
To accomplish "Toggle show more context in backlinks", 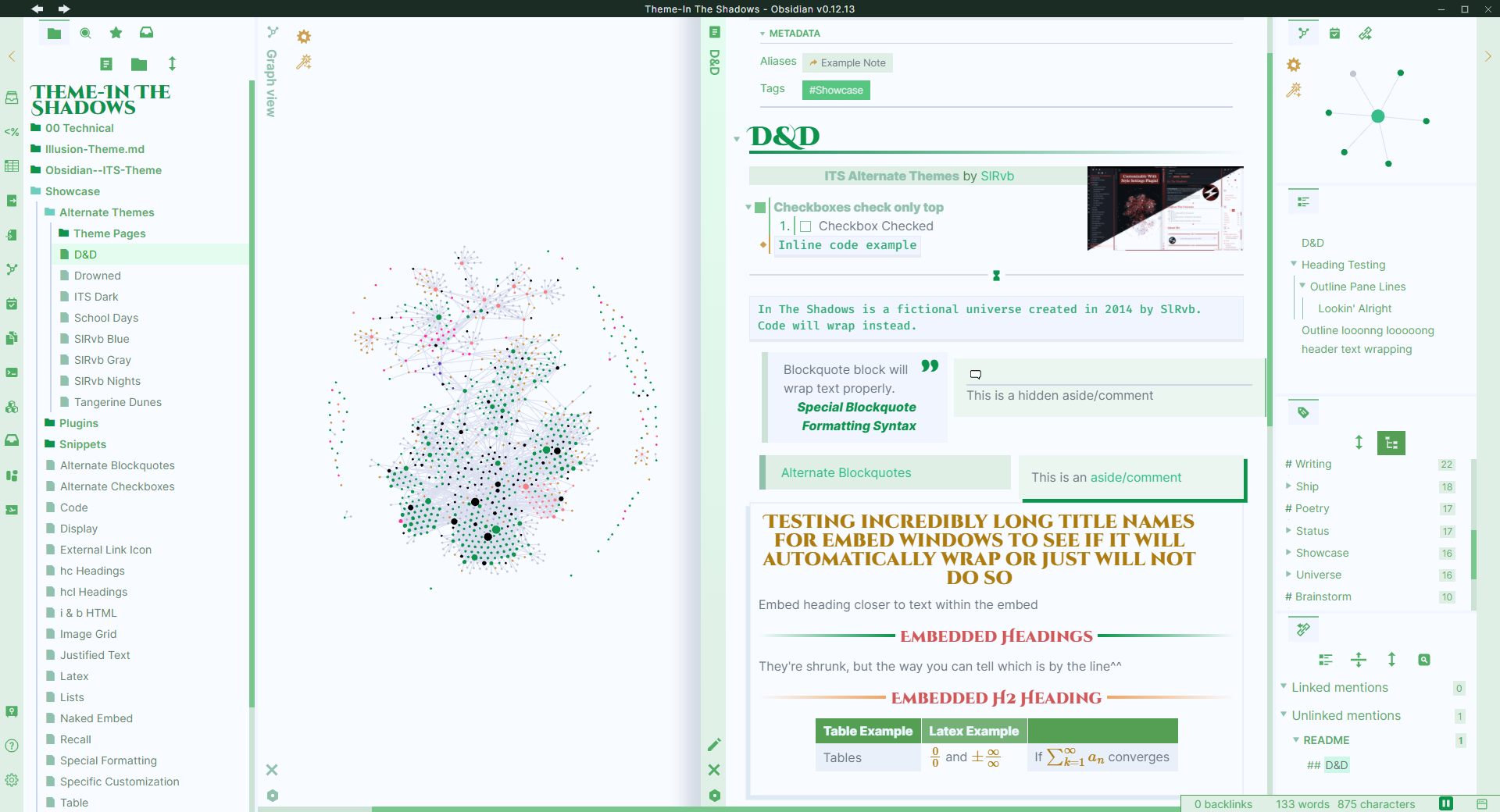I will tap(1359, 660).
